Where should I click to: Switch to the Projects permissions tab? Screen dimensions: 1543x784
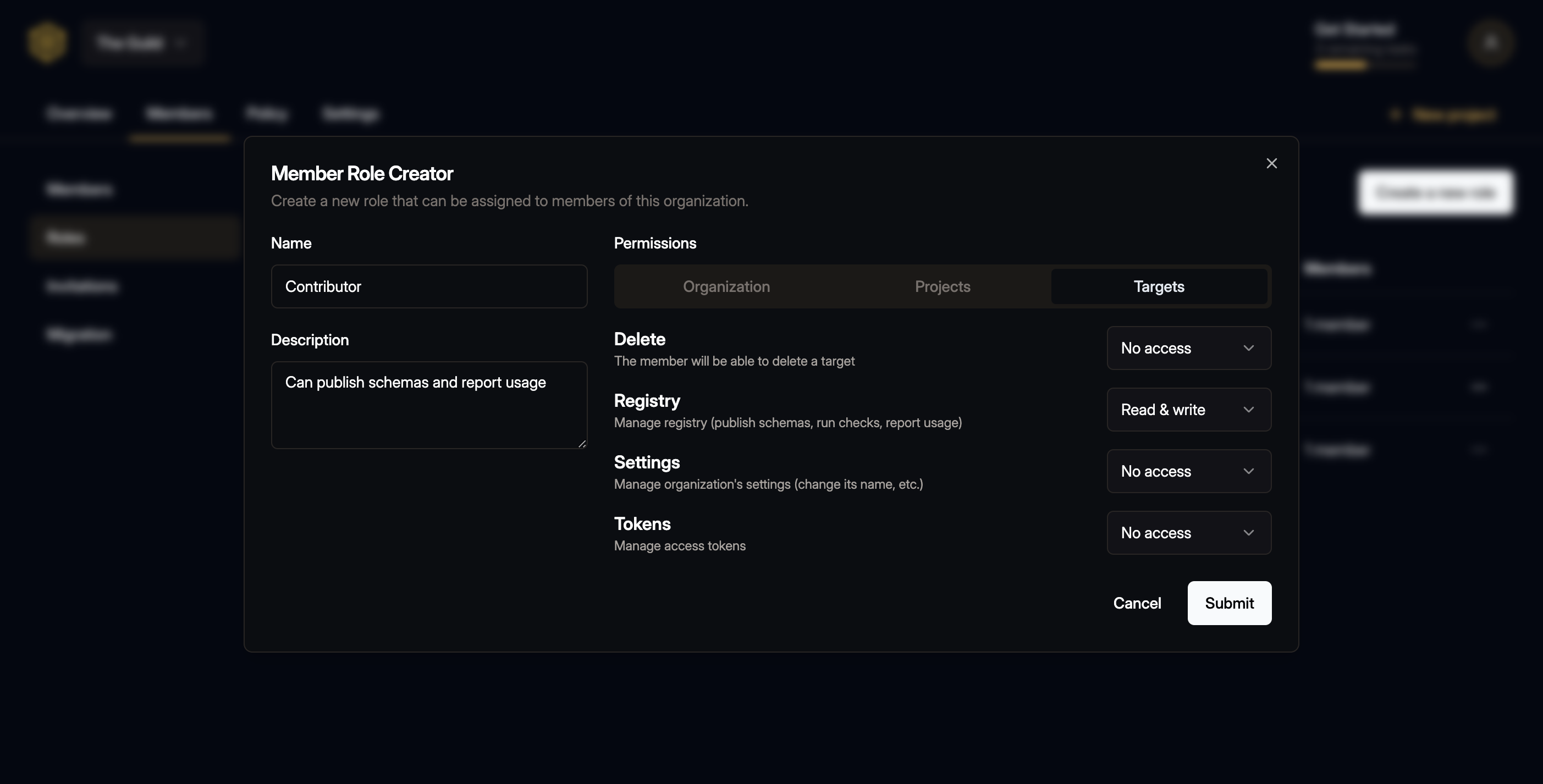pos(941,286)
